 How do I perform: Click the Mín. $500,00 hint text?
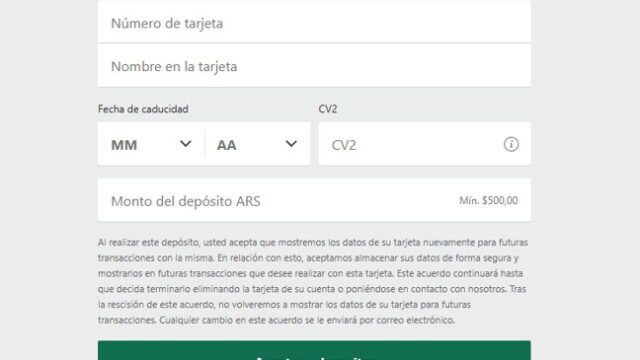[x=489, y=200]
